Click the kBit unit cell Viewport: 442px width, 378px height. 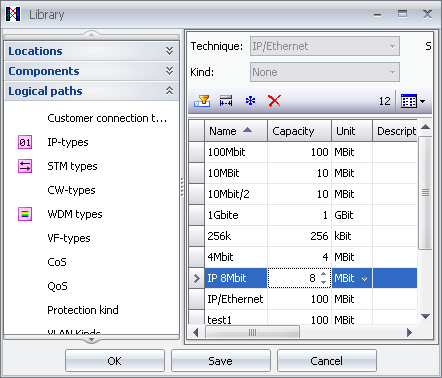pyautogui.click(x=352, y=236)
